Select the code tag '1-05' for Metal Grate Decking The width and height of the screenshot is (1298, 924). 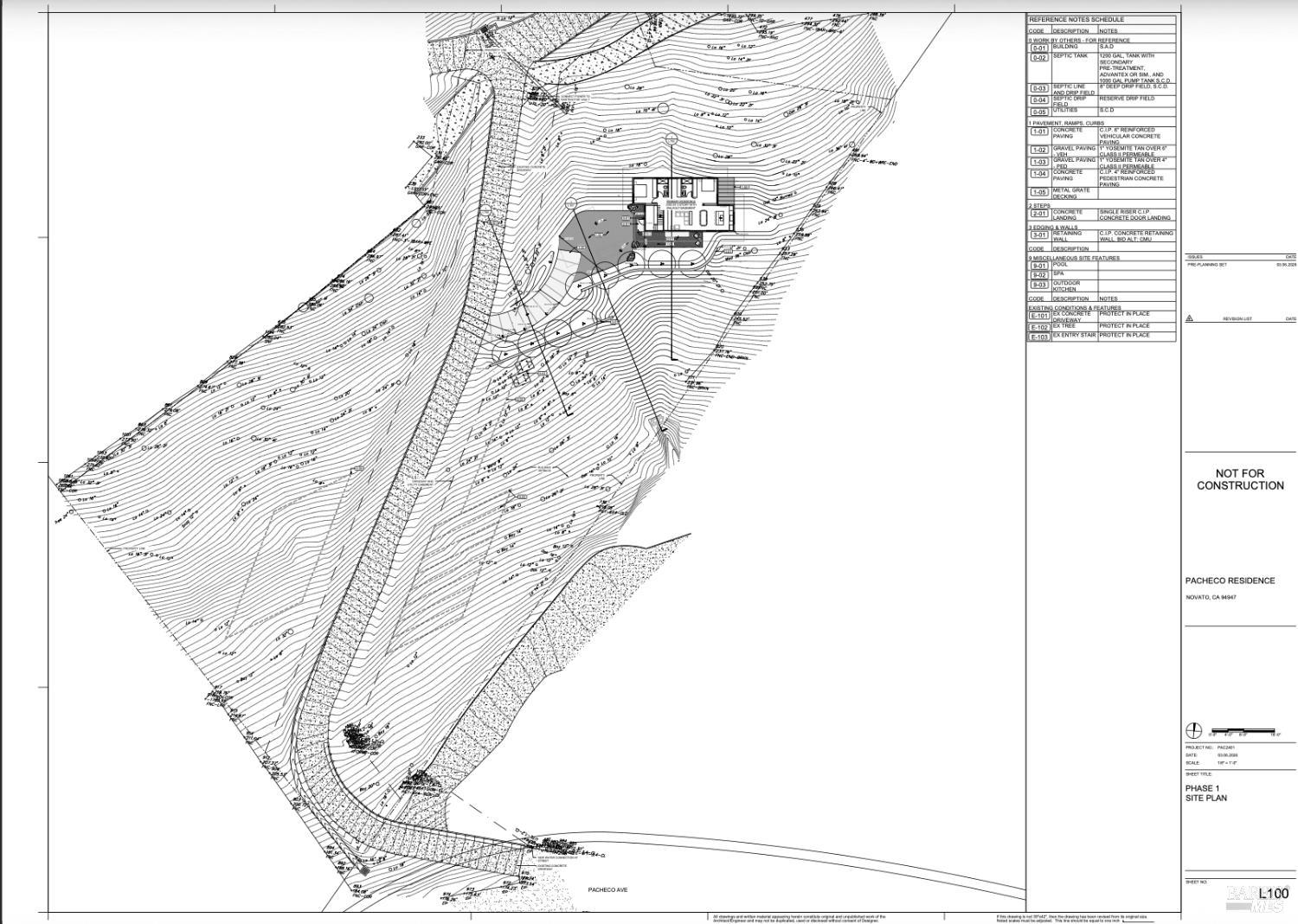click(1039, 193)
